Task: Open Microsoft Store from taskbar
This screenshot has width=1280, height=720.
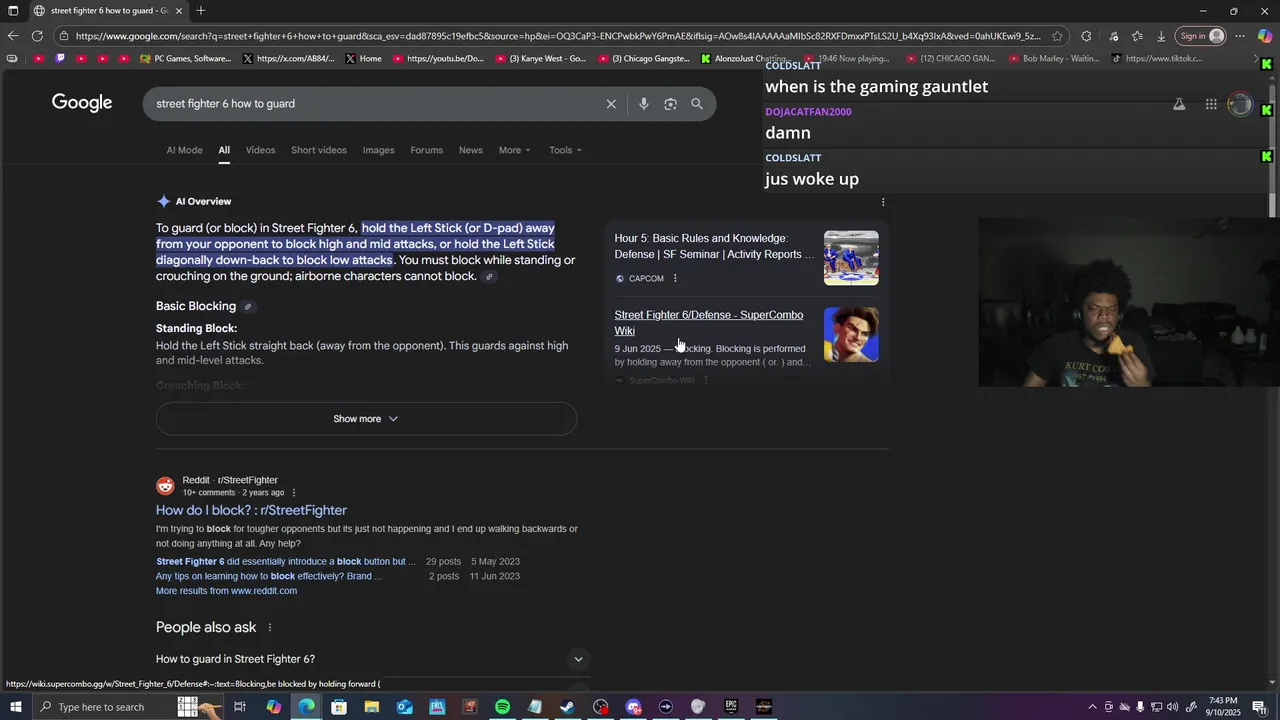Action: click(x=339, y=707)
